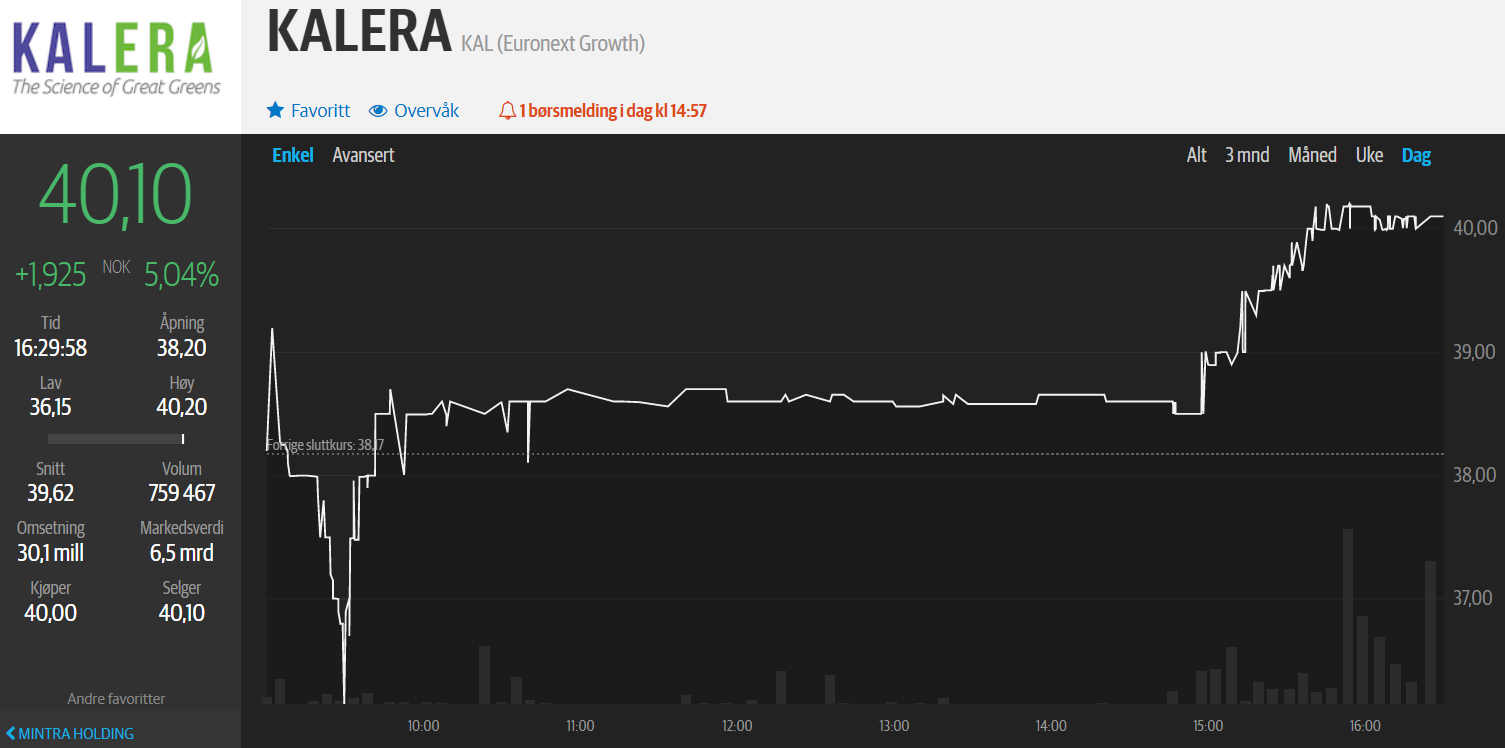Click the Volum value 759 467

click(182, 493)
